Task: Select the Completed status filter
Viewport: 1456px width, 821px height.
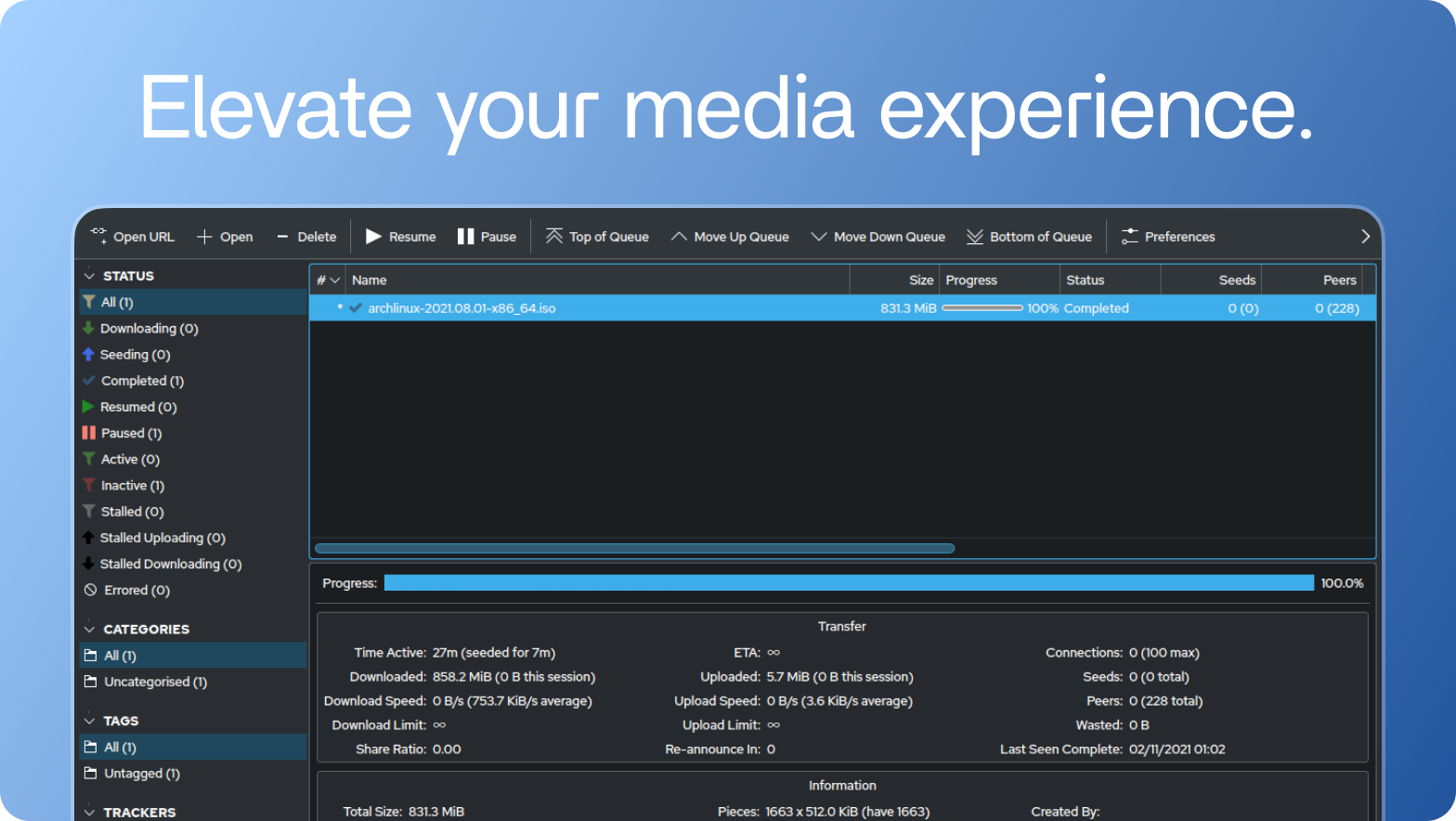Action: pyautogui.click(x=142, y=381)
